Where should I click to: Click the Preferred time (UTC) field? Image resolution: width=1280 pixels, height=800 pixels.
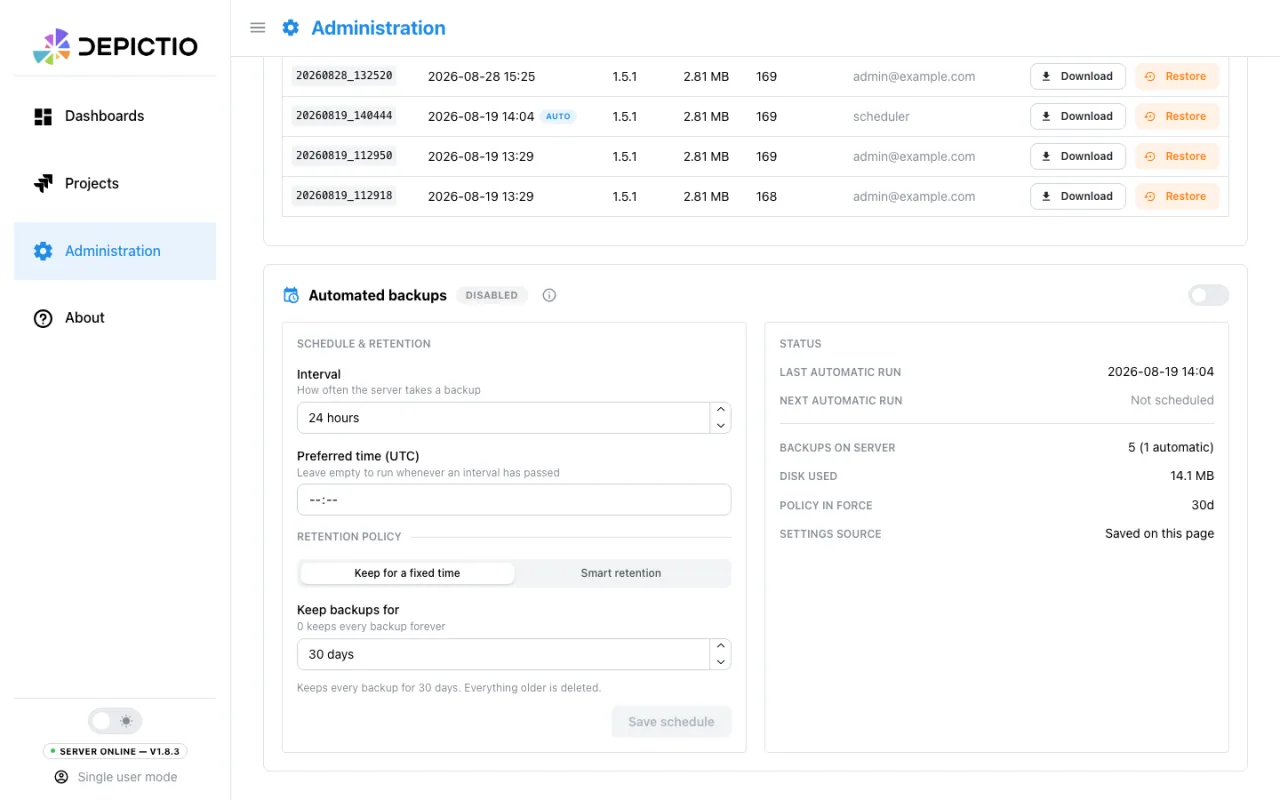514,500
